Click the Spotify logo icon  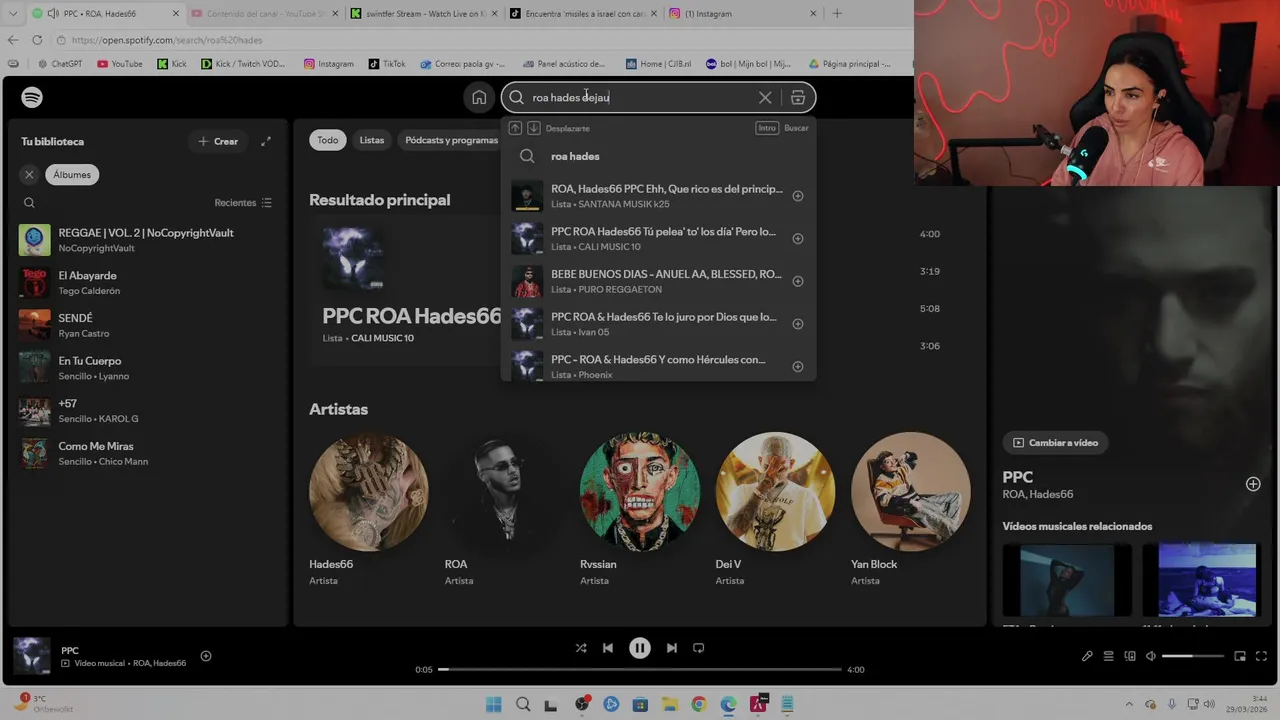(x=32, y=97)
